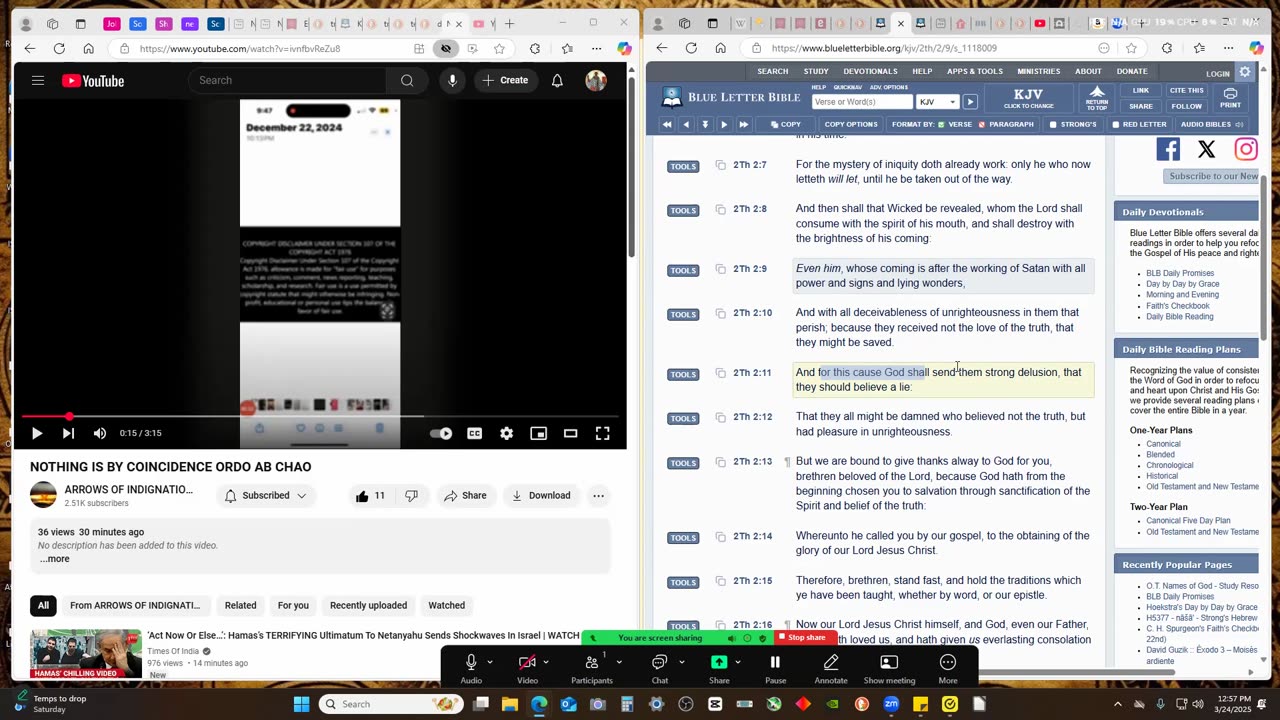1280x720 pixels.
Task: Open the Windows Start menu
Action: click(x=301, y=704)
